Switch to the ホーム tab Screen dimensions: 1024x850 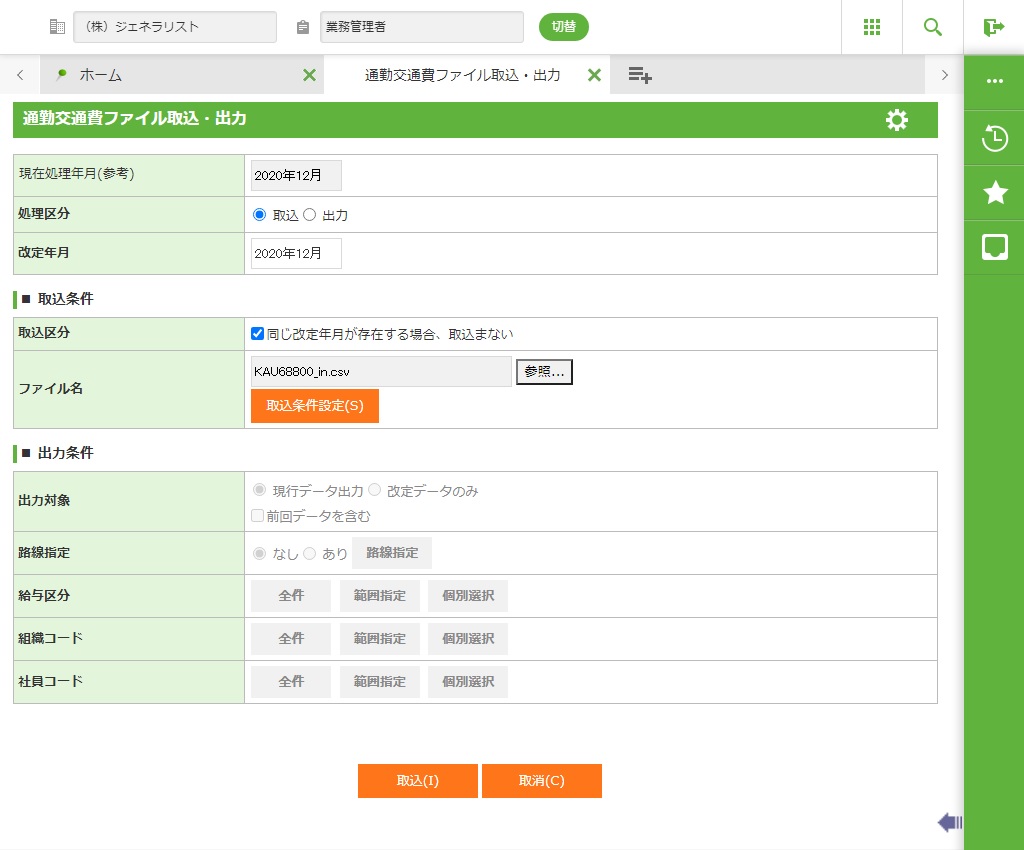point(100,75)
